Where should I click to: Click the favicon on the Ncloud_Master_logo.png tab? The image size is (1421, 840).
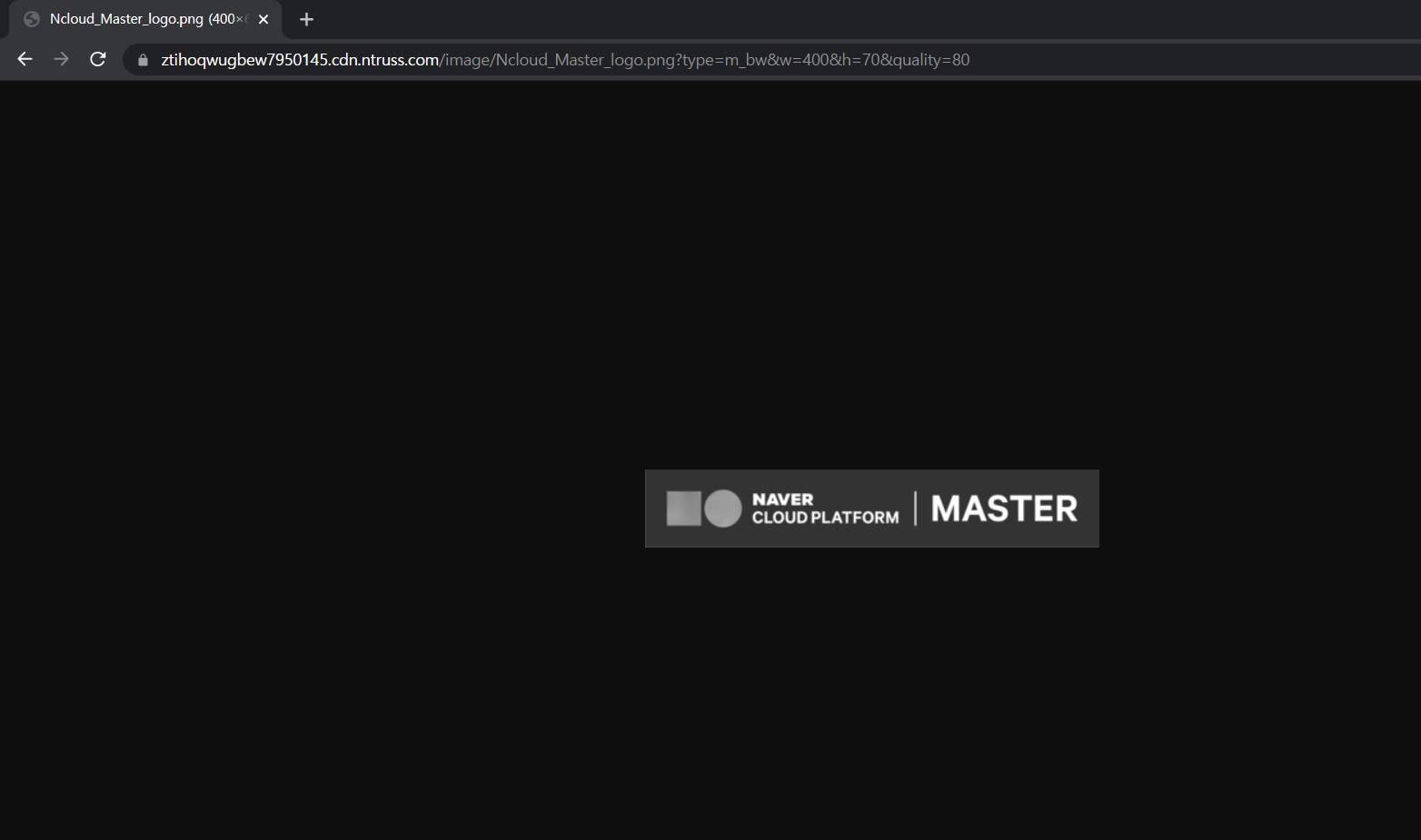[x=31, y=18]
